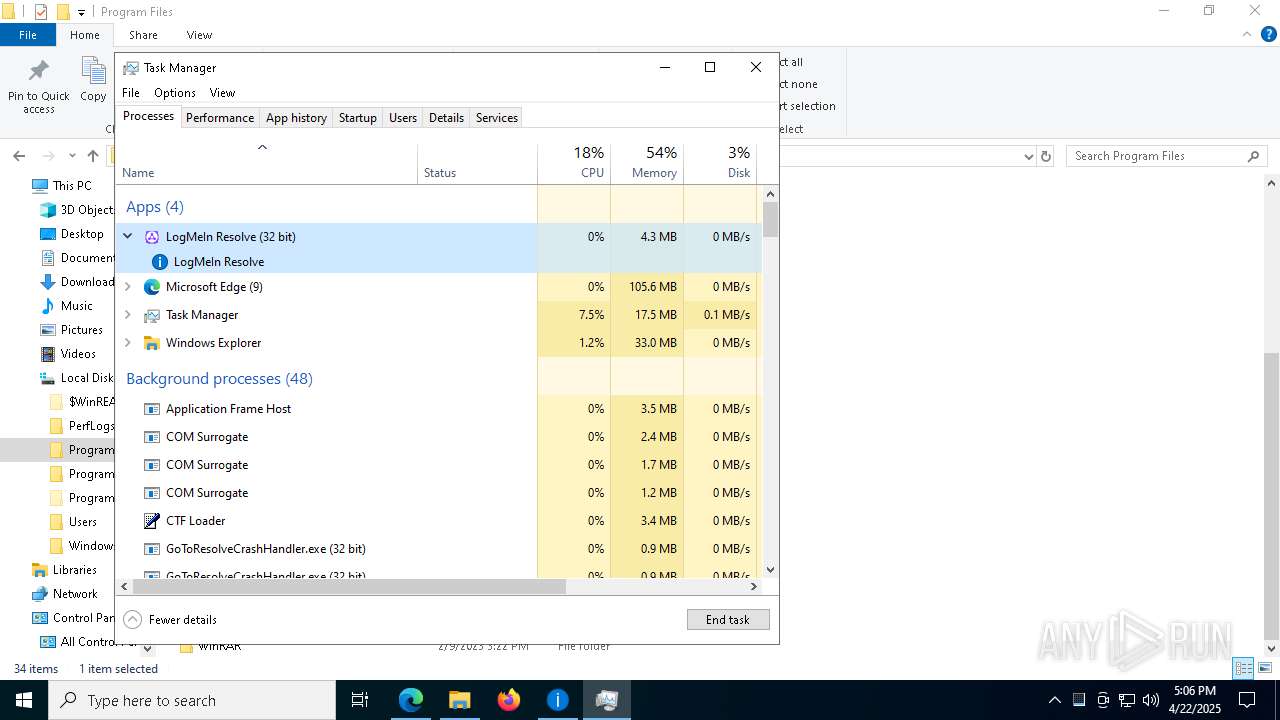Image resolution: width=1280 pixels, height=720 pixels.
Task: Show hidden tray icons chevron
Action: click(x=1055, y=700)
